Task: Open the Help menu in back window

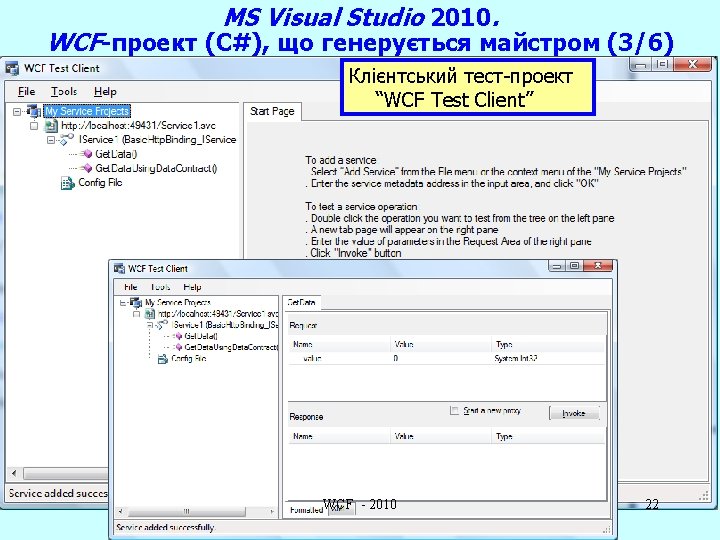Action: point(105,92)
